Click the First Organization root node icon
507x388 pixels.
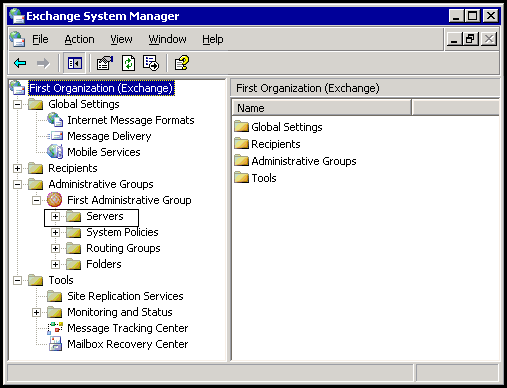pos(17,88)
